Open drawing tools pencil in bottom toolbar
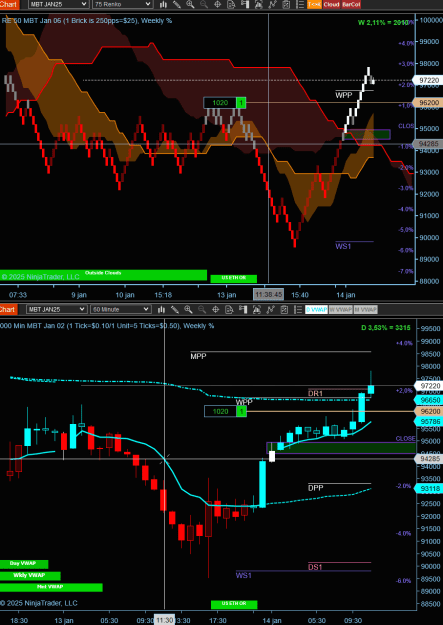Image resolution: width=443 pixels, height=625 pixels. pyautogui.click(x=175, y=309)
